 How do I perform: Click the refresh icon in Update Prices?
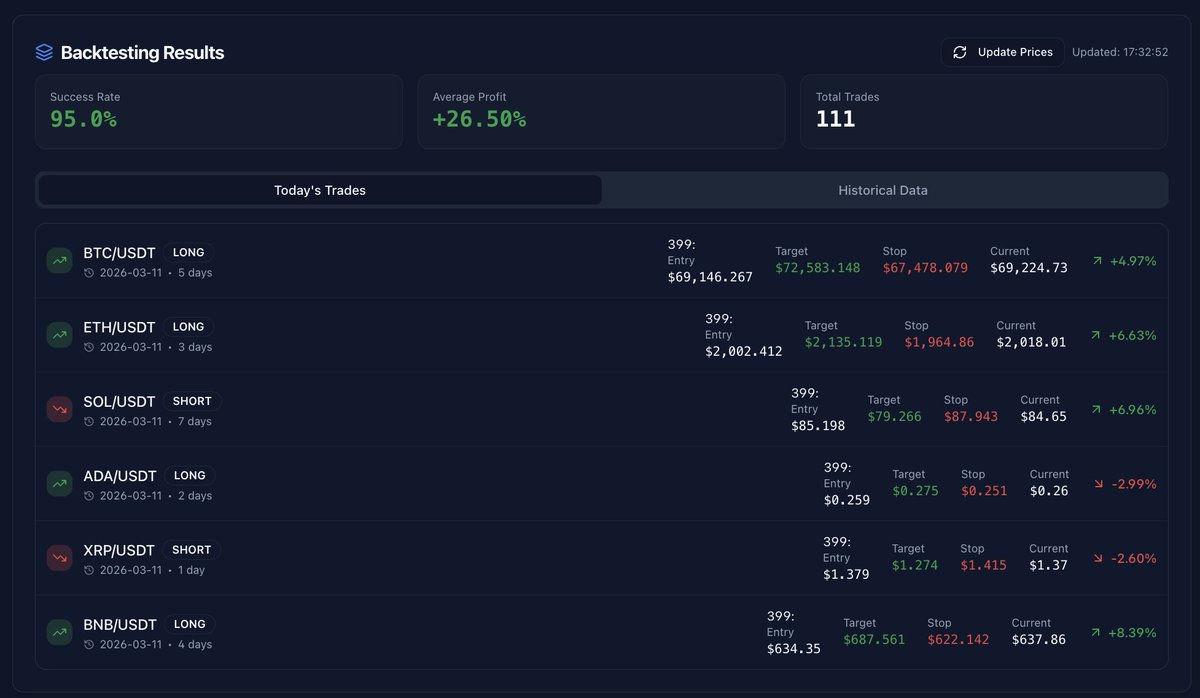[960, 52]
